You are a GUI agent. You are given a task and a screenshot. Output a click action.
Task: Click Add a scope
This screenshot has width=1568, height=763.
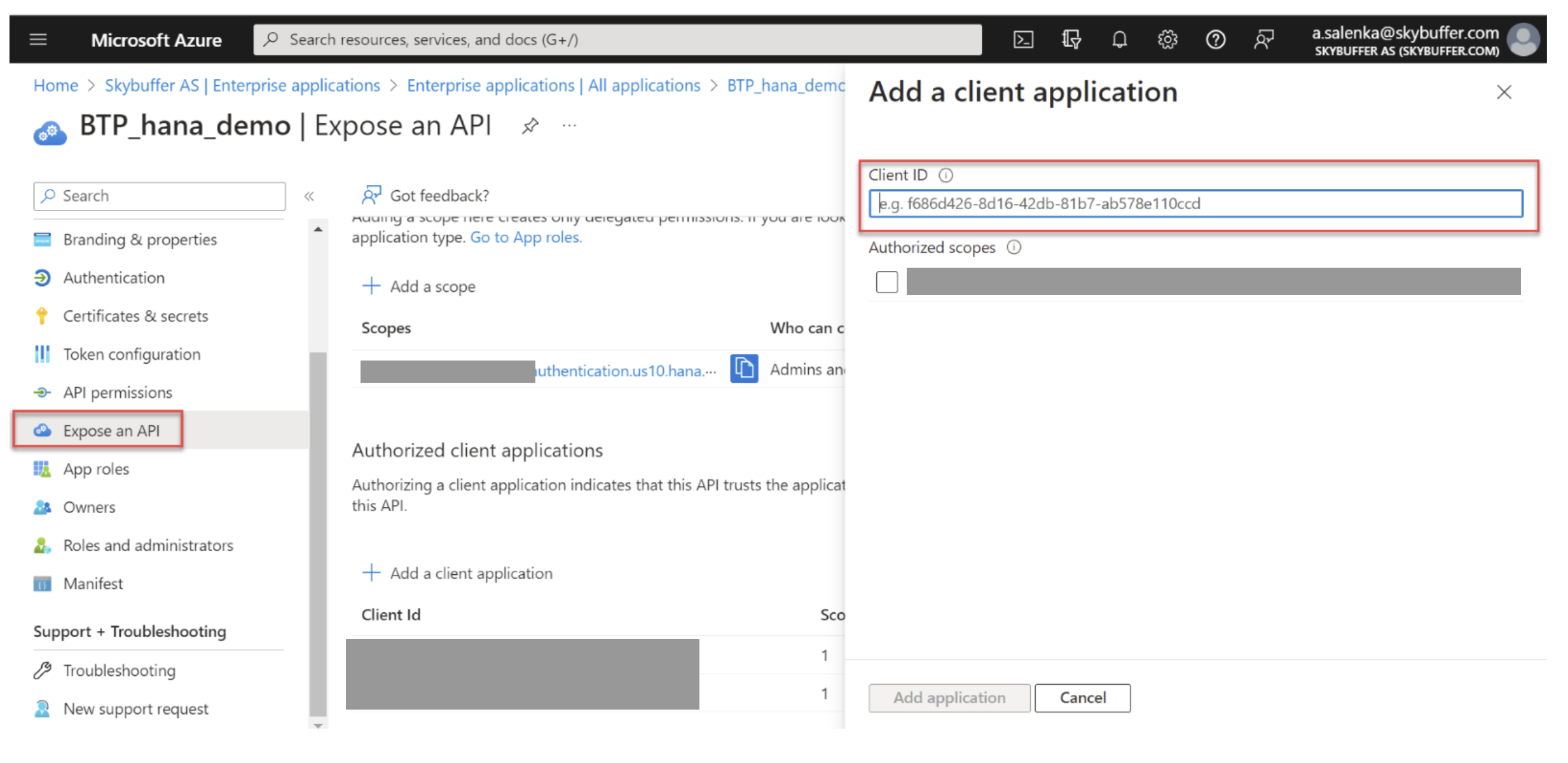[418, 286]
